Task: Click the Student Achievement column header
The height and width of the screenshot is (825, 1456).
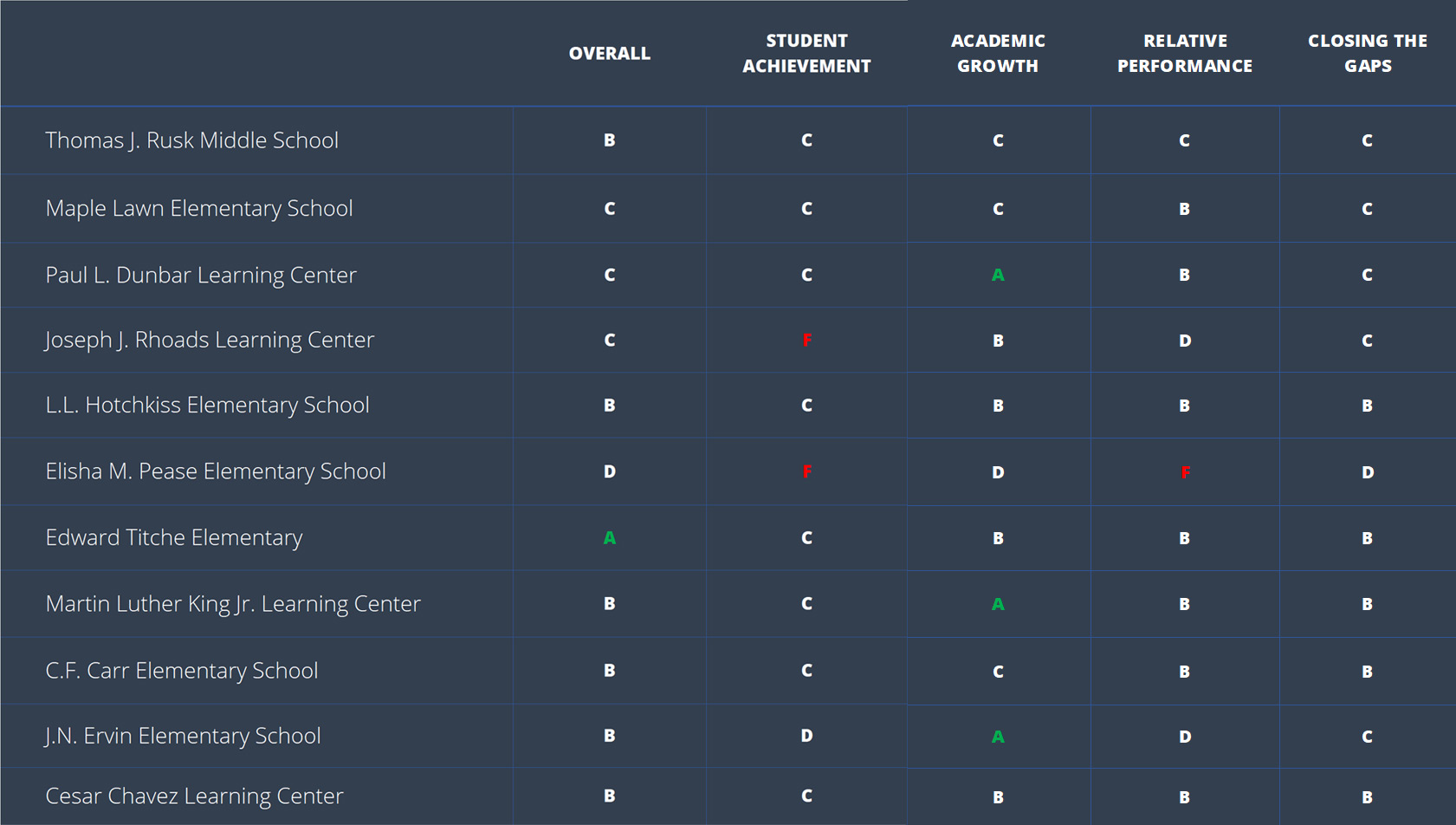Action: [x=806, y=54]
